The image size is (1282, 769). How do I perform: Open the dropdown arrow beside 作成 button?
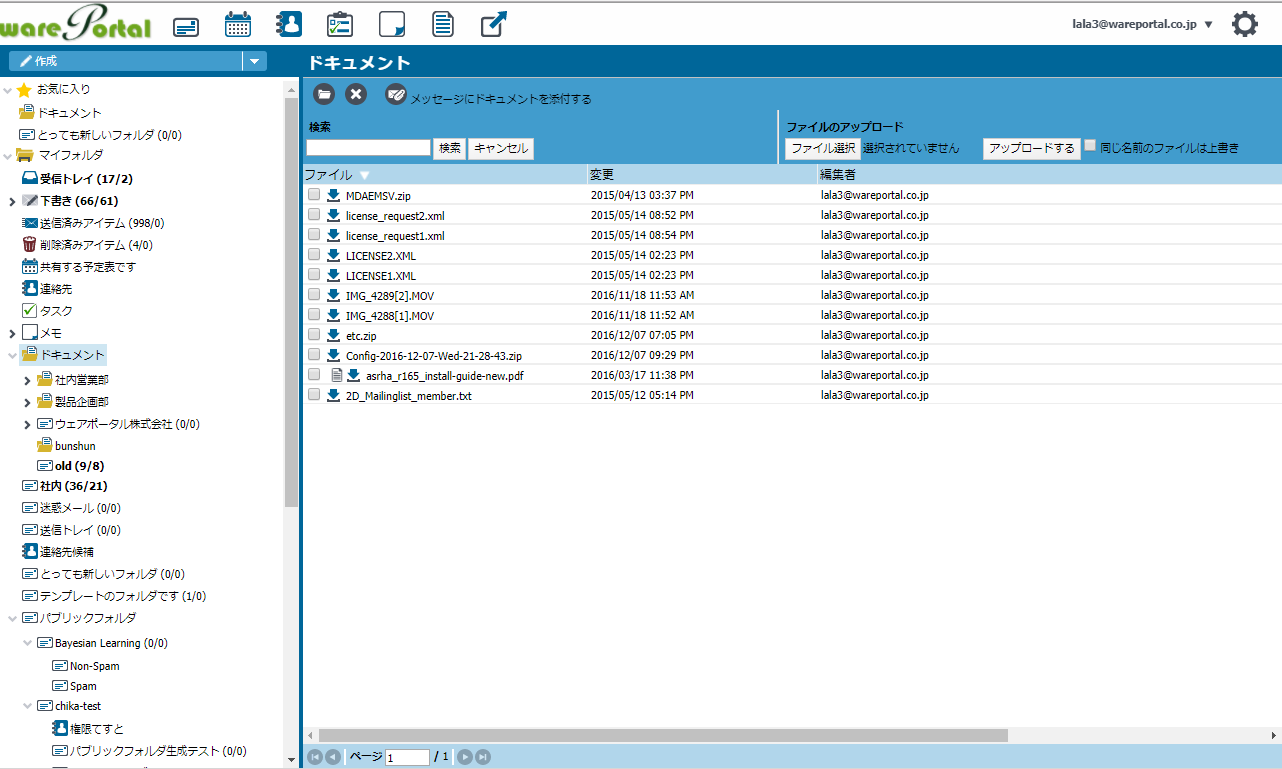pos(254,61)
